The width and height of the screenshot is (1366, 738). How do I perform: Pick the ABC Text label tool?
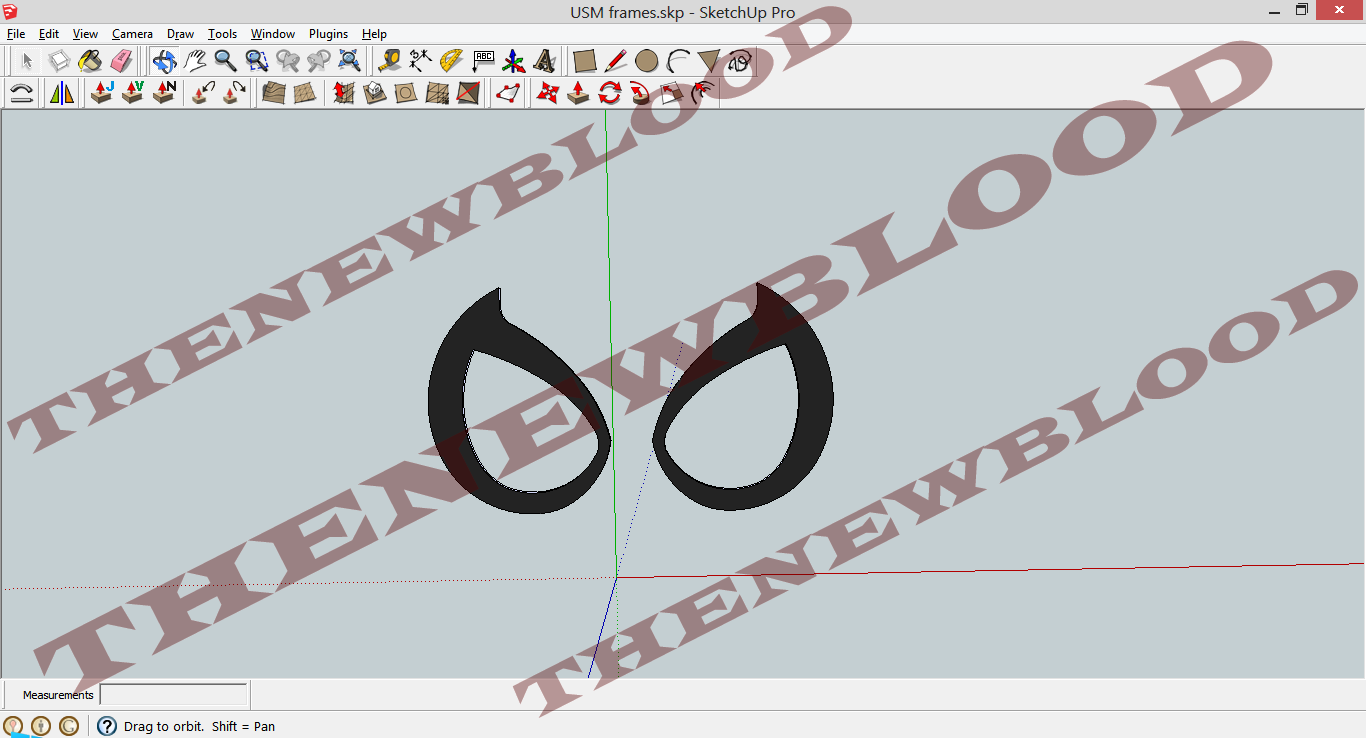(483, 61)
